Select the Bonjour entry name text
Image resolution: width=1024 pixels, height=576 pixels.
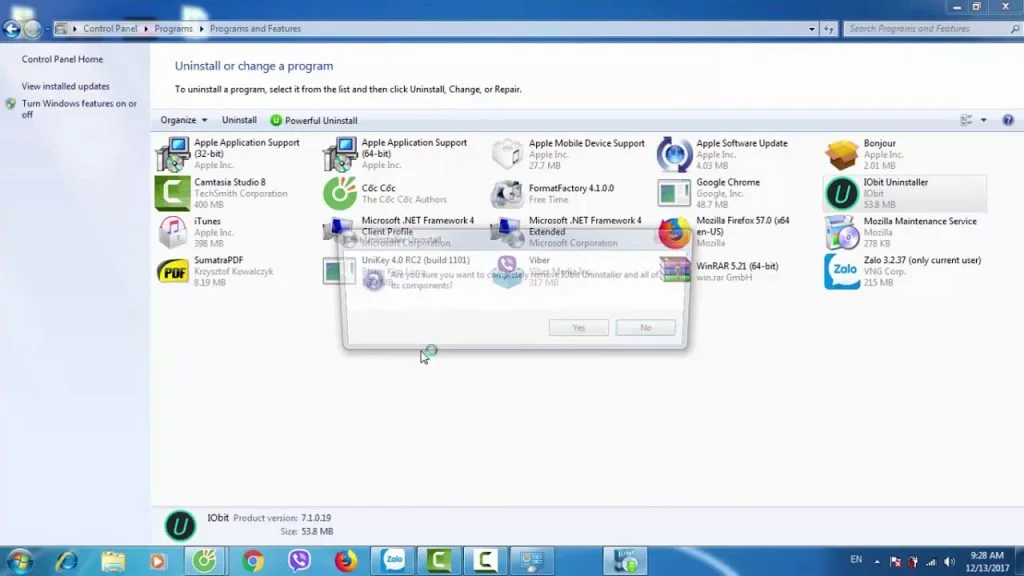pos(879,143)
